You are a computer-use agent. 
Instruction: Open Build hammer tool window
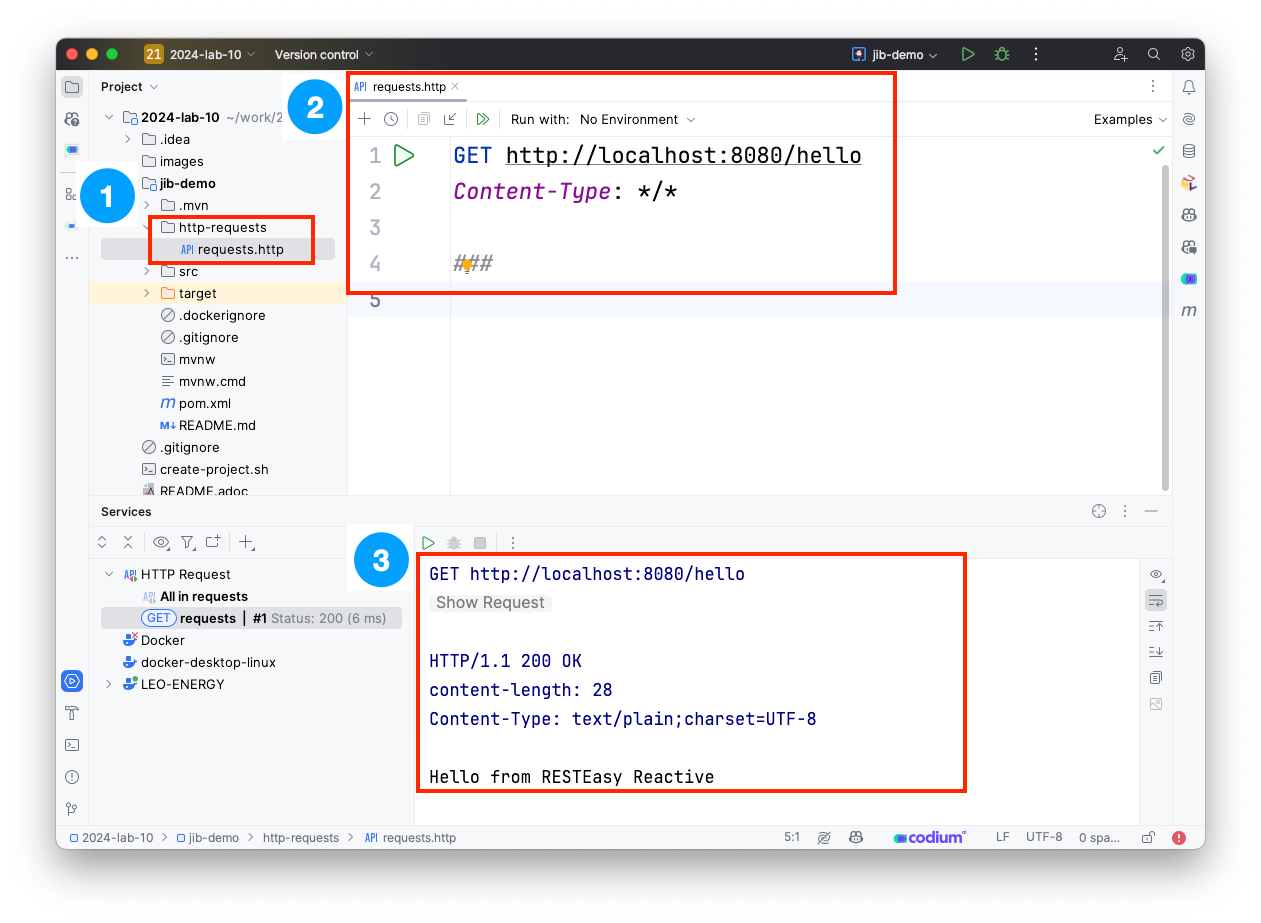[72, 713]
